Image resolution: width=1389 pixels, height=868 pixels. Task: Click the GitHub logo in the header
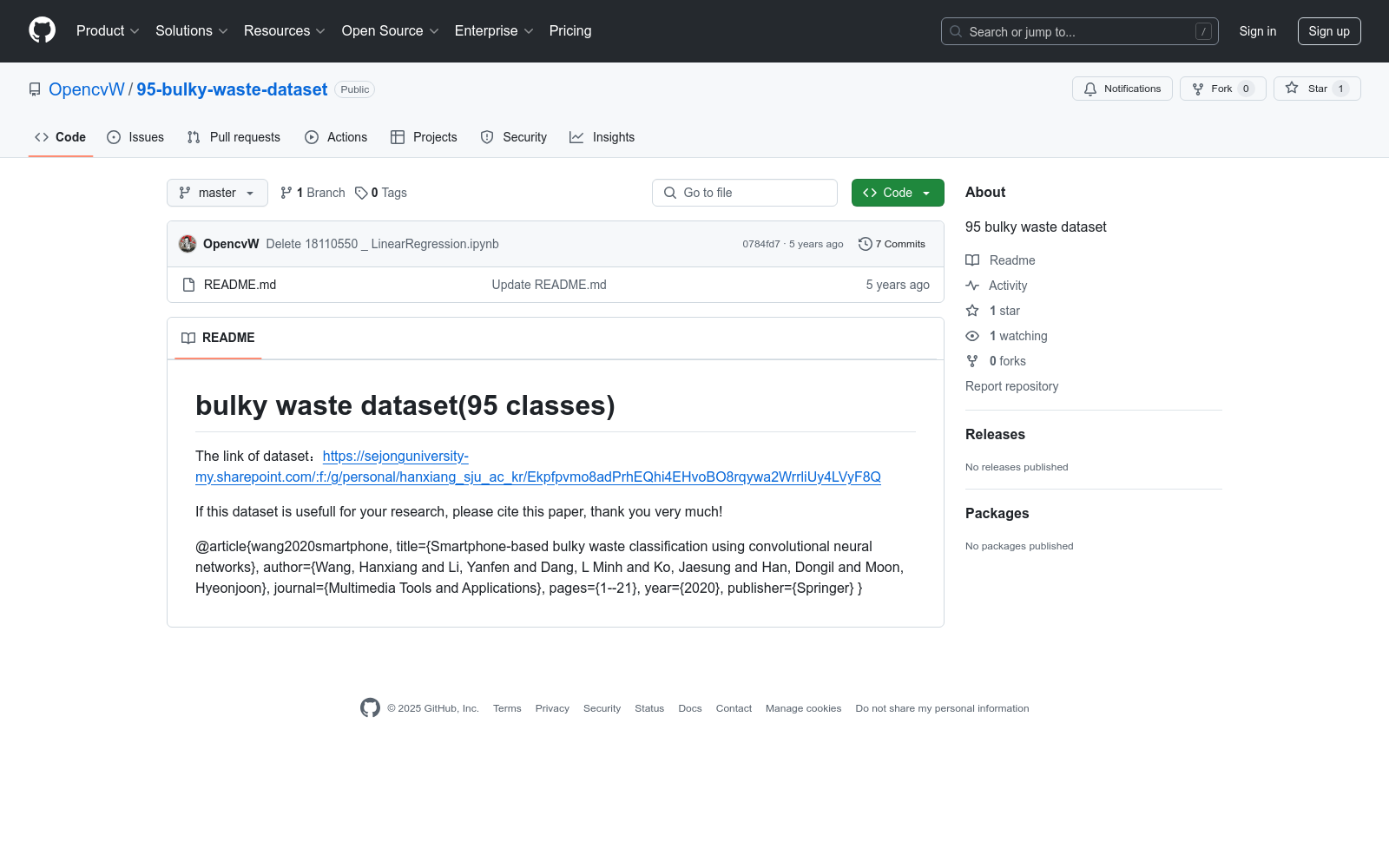point(42,30)
